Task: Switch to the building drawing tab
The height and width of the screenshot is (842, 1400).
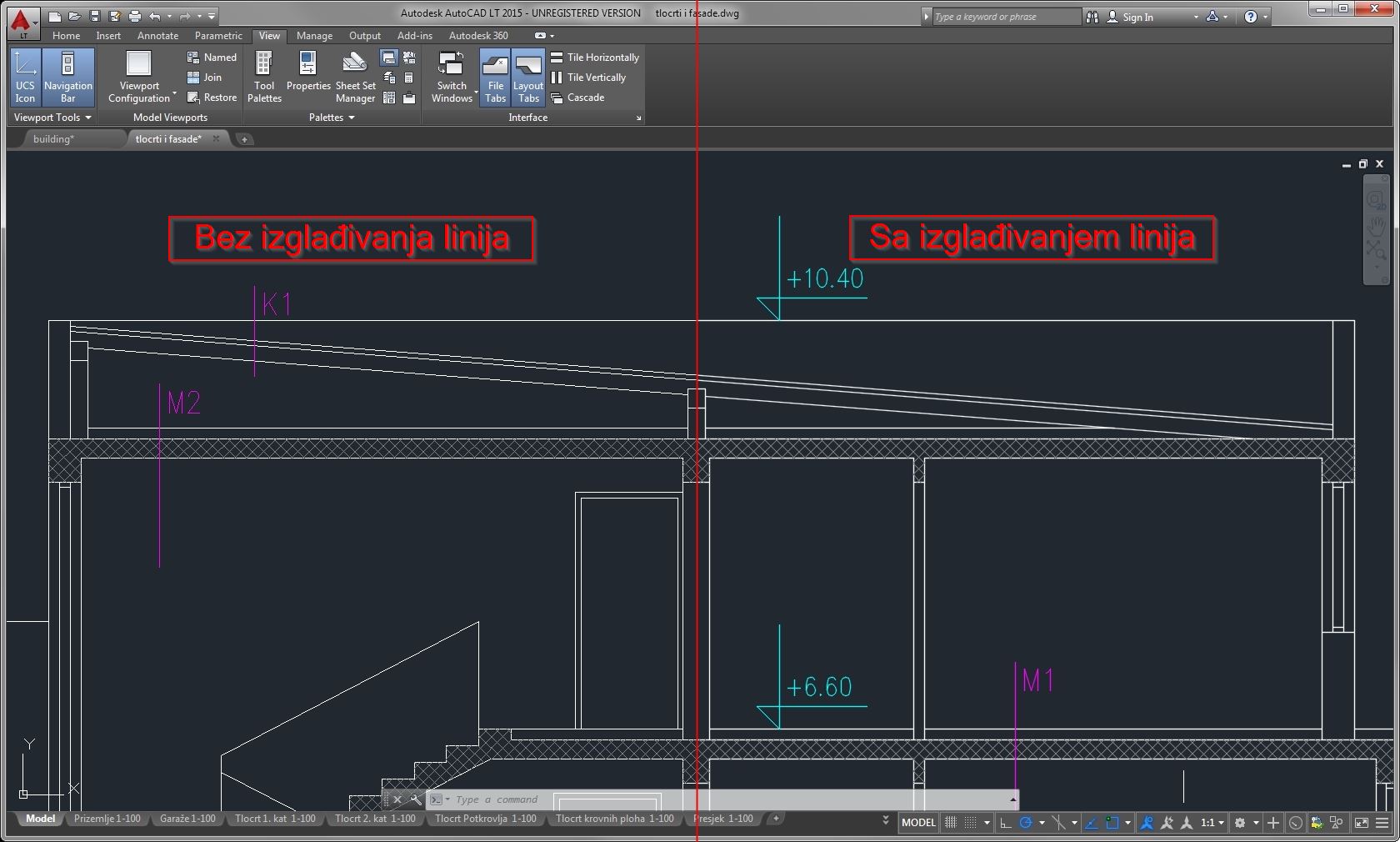Action: [54, 139]
